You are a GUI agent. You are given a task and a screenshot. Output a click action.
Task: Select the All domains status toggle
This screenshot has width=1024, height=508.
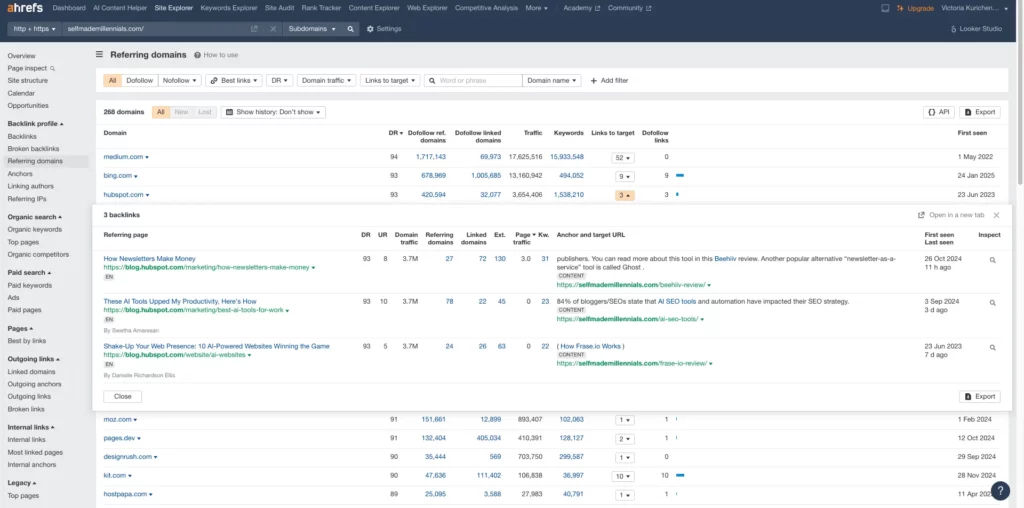point(161,112)
